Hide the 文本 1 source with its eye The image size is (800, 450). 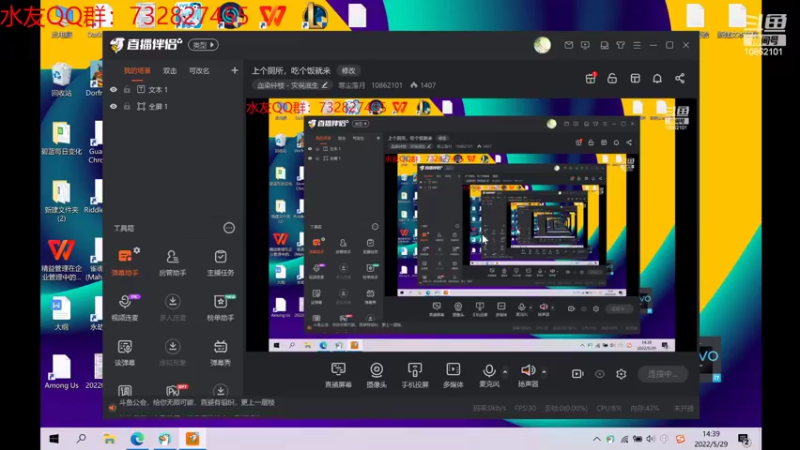point(113,90)
